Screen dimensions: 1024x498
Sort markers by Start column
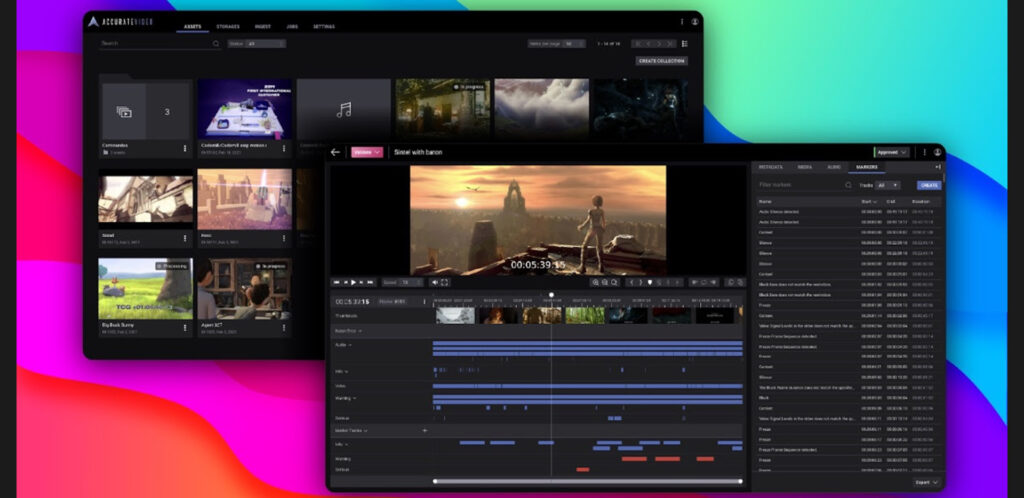[x=869, y=202]
